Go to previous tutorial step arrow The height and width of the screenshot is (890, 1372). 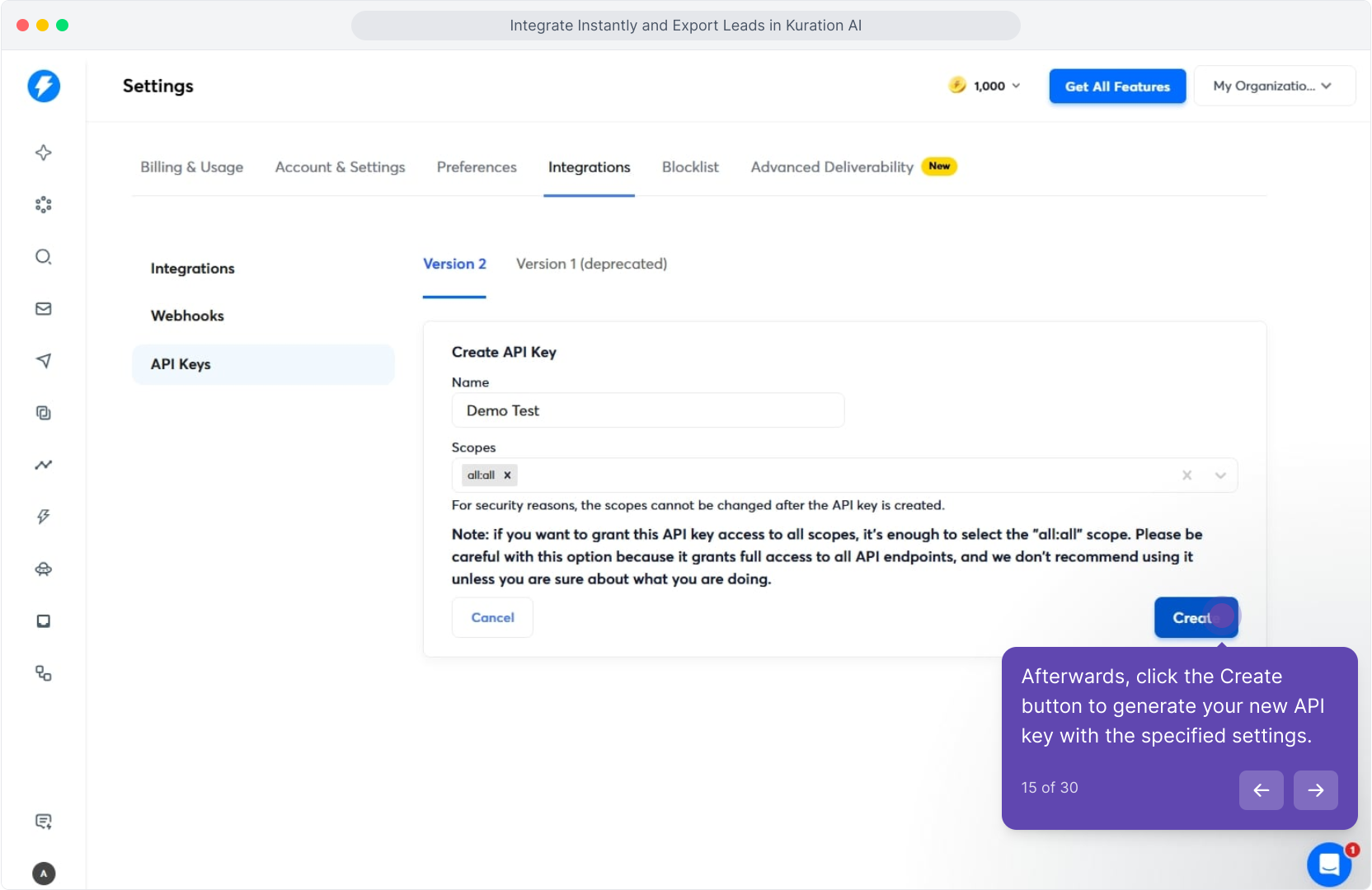coord(1261,790)
